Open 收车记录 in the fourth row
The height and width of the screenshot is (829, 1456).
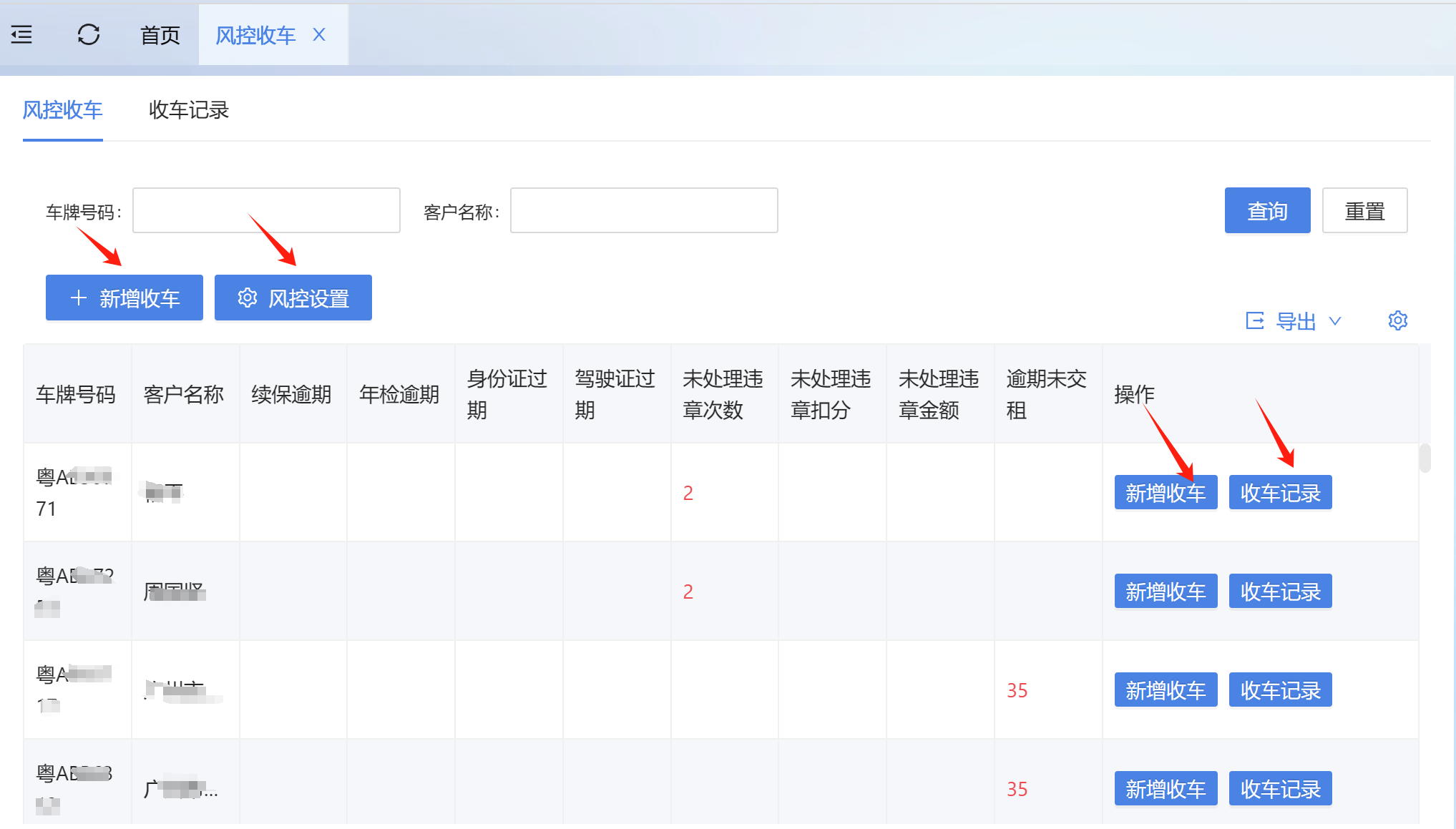click(1280, 789)
